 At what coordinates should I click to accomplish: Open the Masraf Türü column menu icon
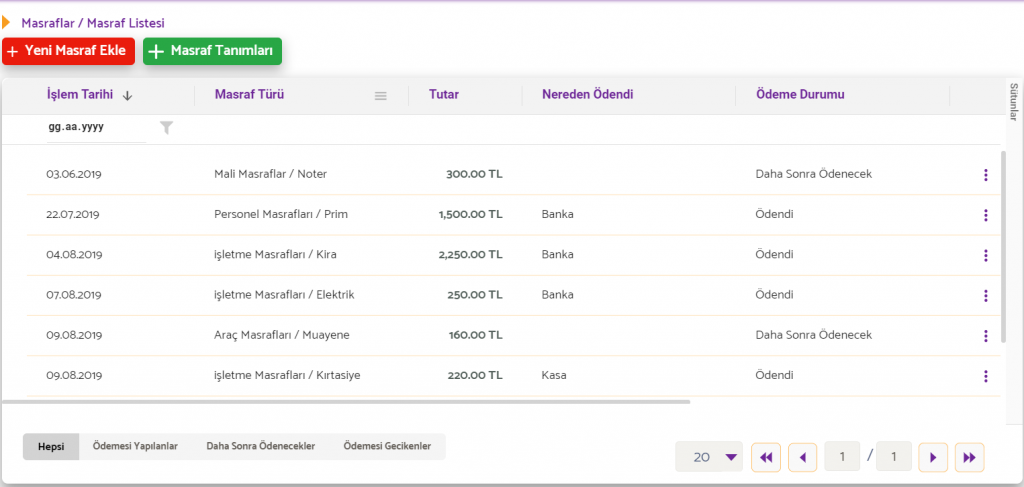point(380,96)
